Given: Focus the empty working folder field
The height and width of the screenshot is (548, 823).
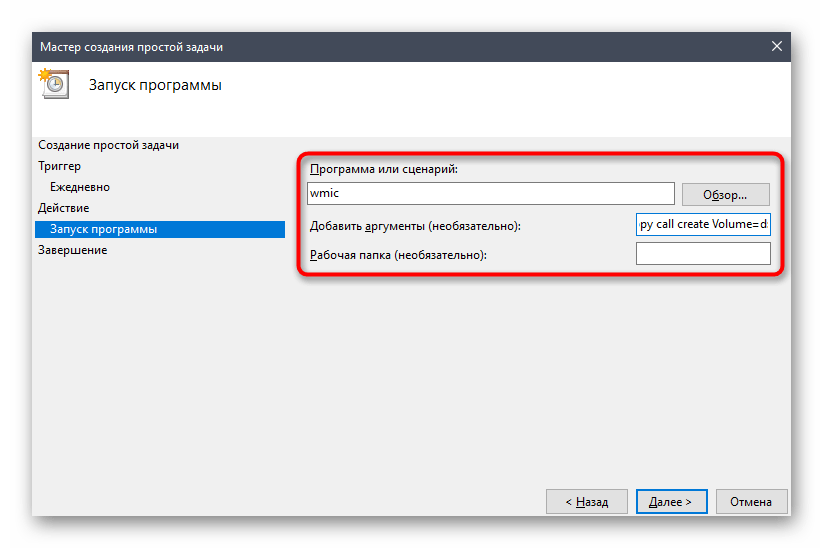Looking at the screenshot, I should coord(703,255).
